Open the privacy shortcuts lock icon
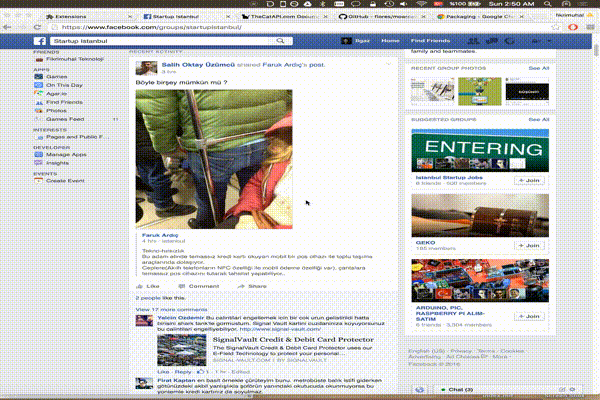 coord(536,41)
